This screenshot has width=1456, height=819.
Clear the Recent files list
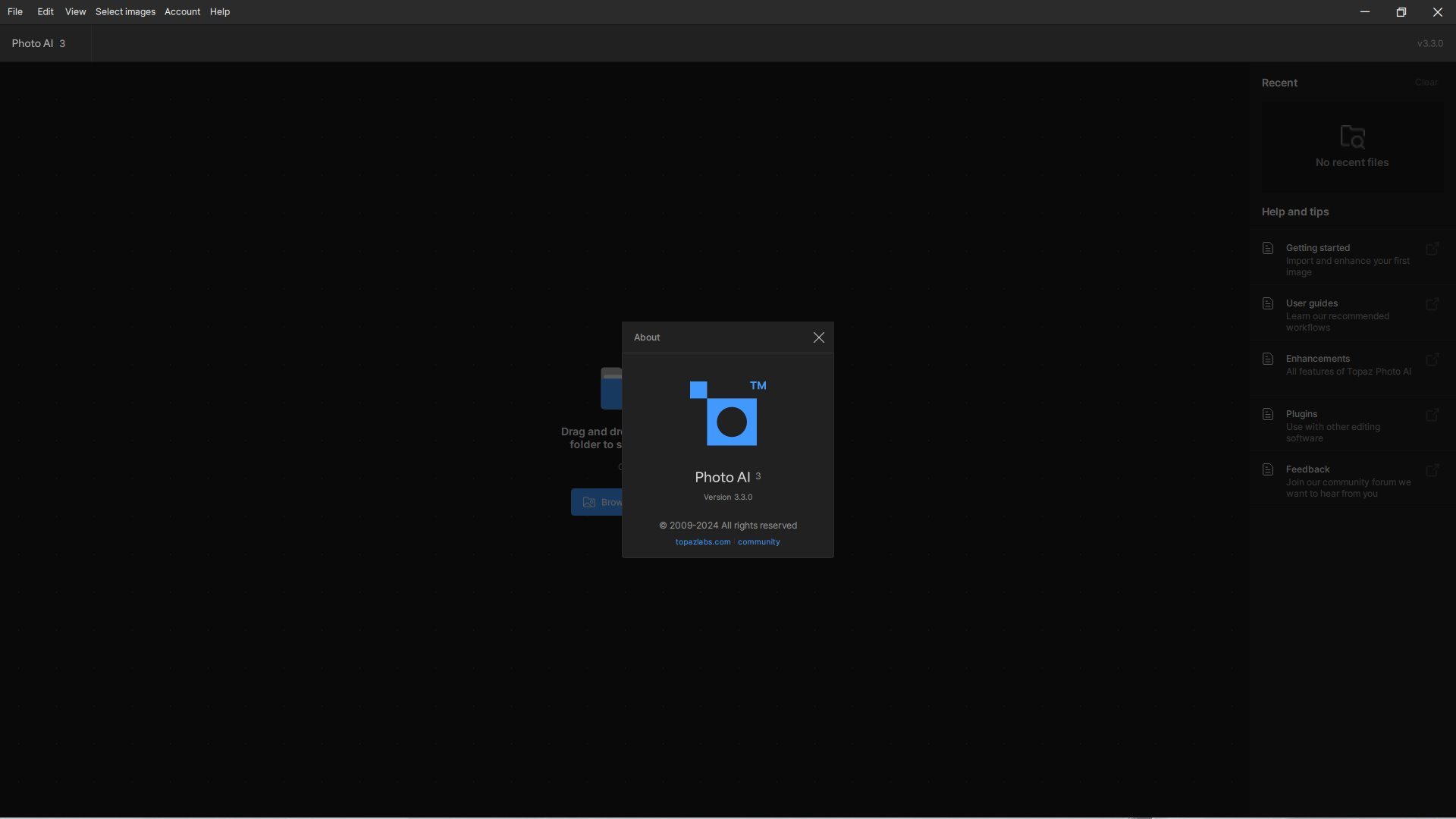pyautogui.click(x=1426, y=83)
